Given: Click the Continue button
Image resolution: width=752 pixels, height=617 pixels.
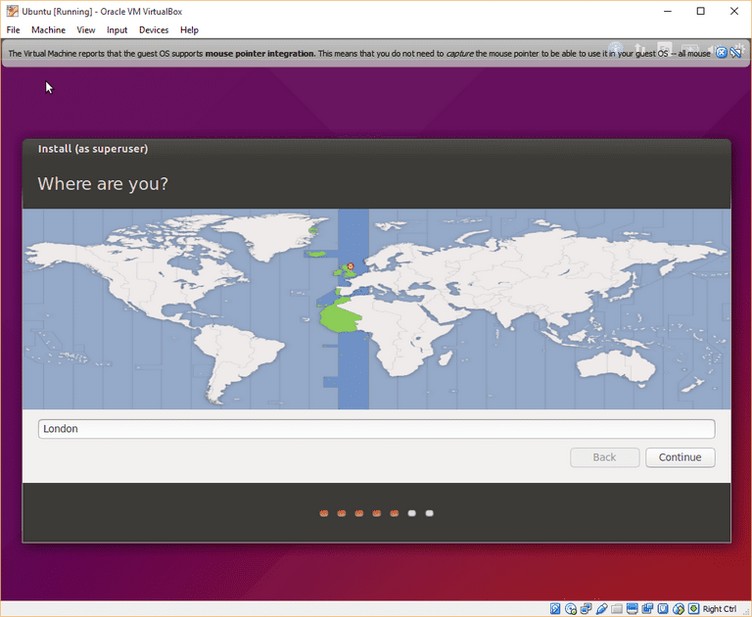Looking at the screenshot, I should [x=680, y=457].
